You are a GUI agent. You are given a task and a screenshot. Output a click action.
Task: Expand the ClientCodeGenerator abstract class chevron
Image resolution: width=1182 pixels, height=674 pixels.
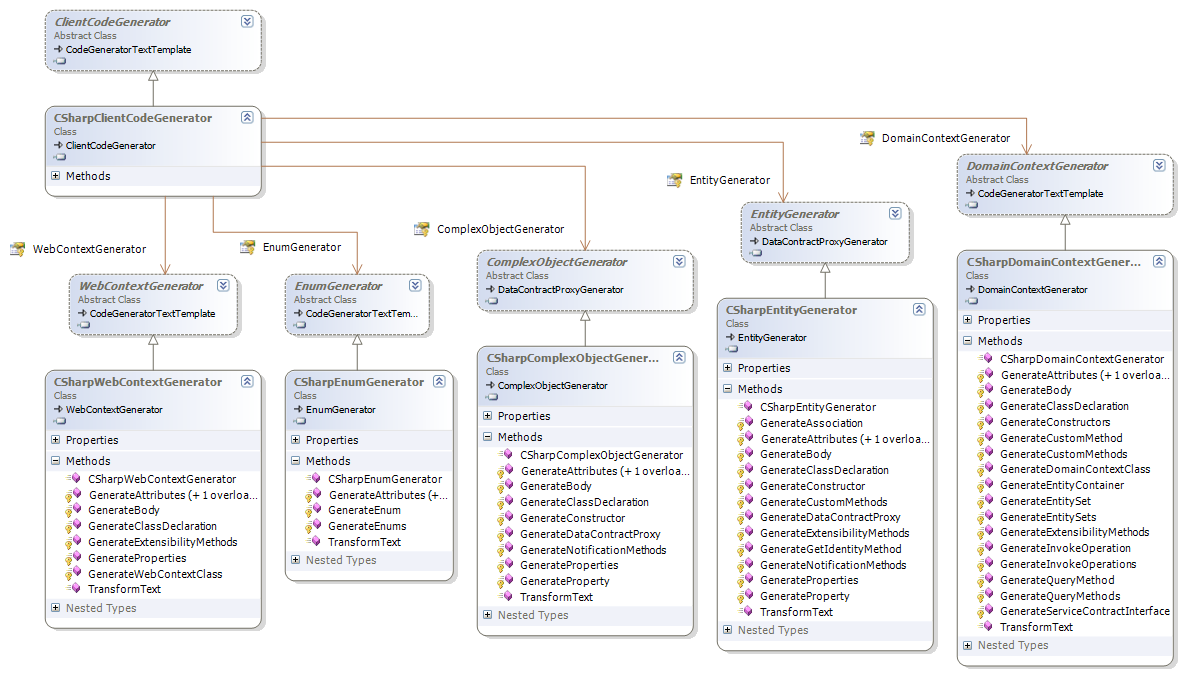click(247, 22)
